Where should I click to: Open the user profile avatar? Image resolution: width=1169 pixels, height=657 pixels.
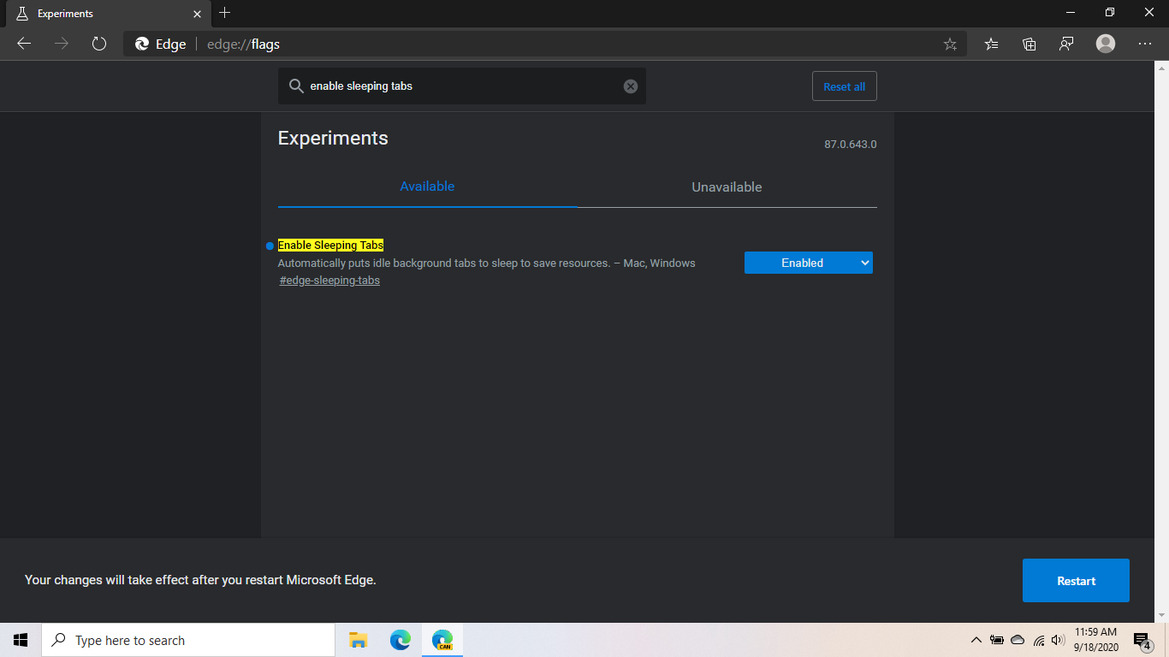[1106, 44]
